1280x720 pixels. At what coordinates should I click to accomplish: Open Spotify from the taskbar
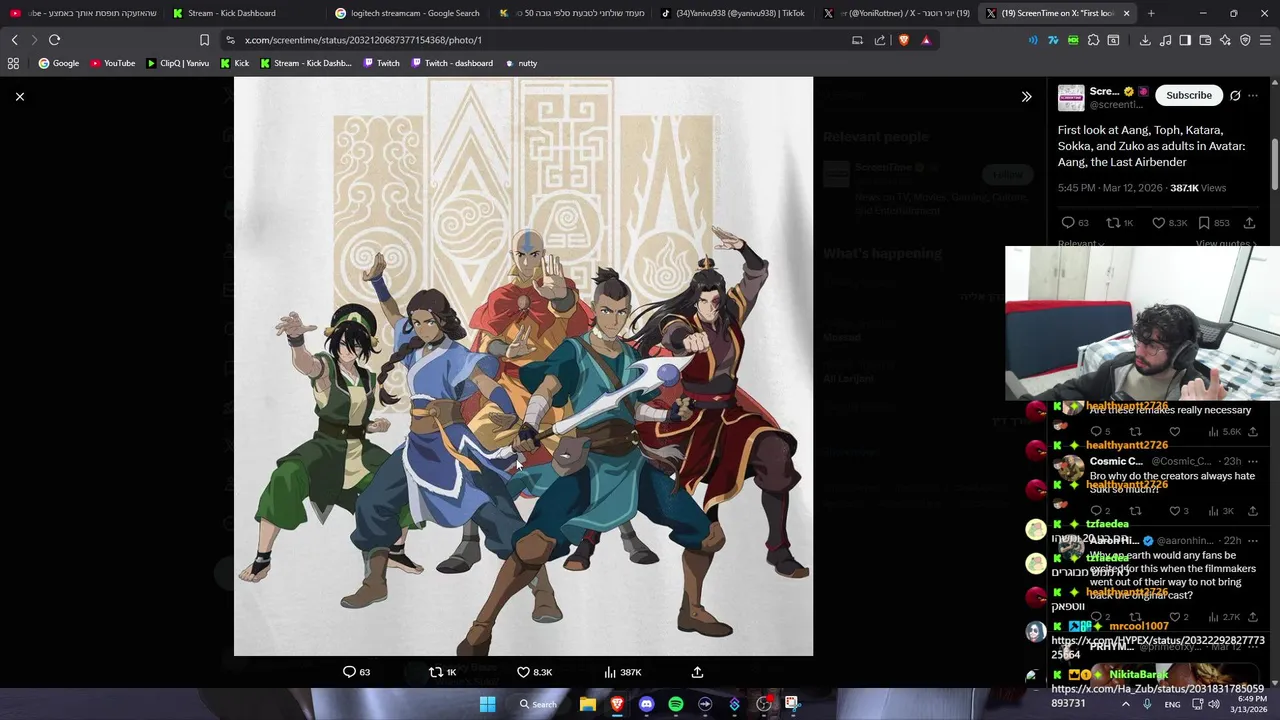tap(675, 704)
